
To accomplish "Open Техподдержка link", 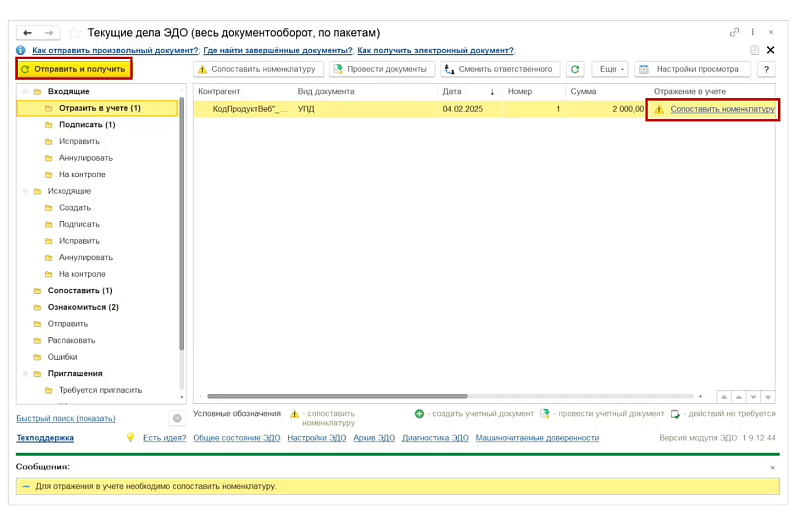I will (x=45, y=438).
